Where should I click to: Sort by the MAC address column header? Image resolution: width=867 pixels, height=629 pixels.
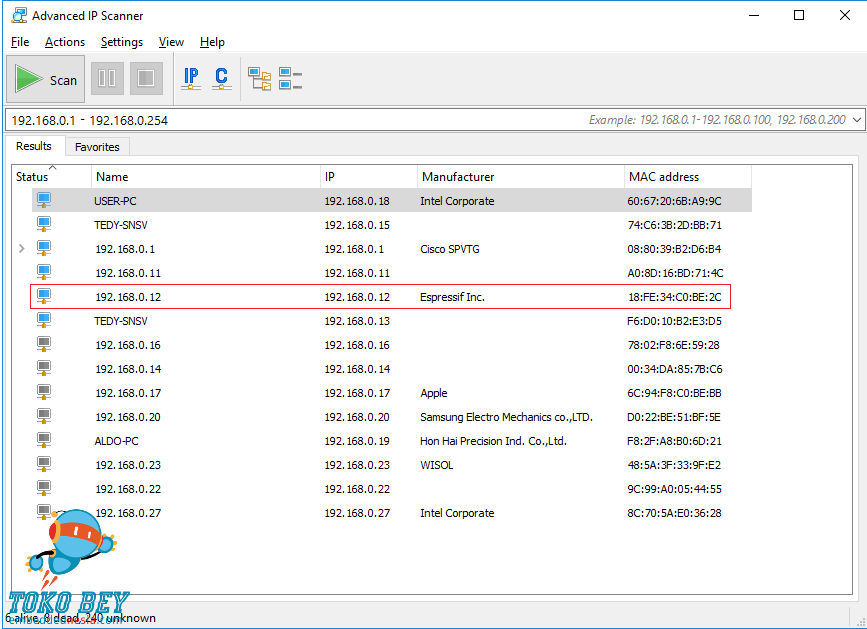click(x=688, y=177)
